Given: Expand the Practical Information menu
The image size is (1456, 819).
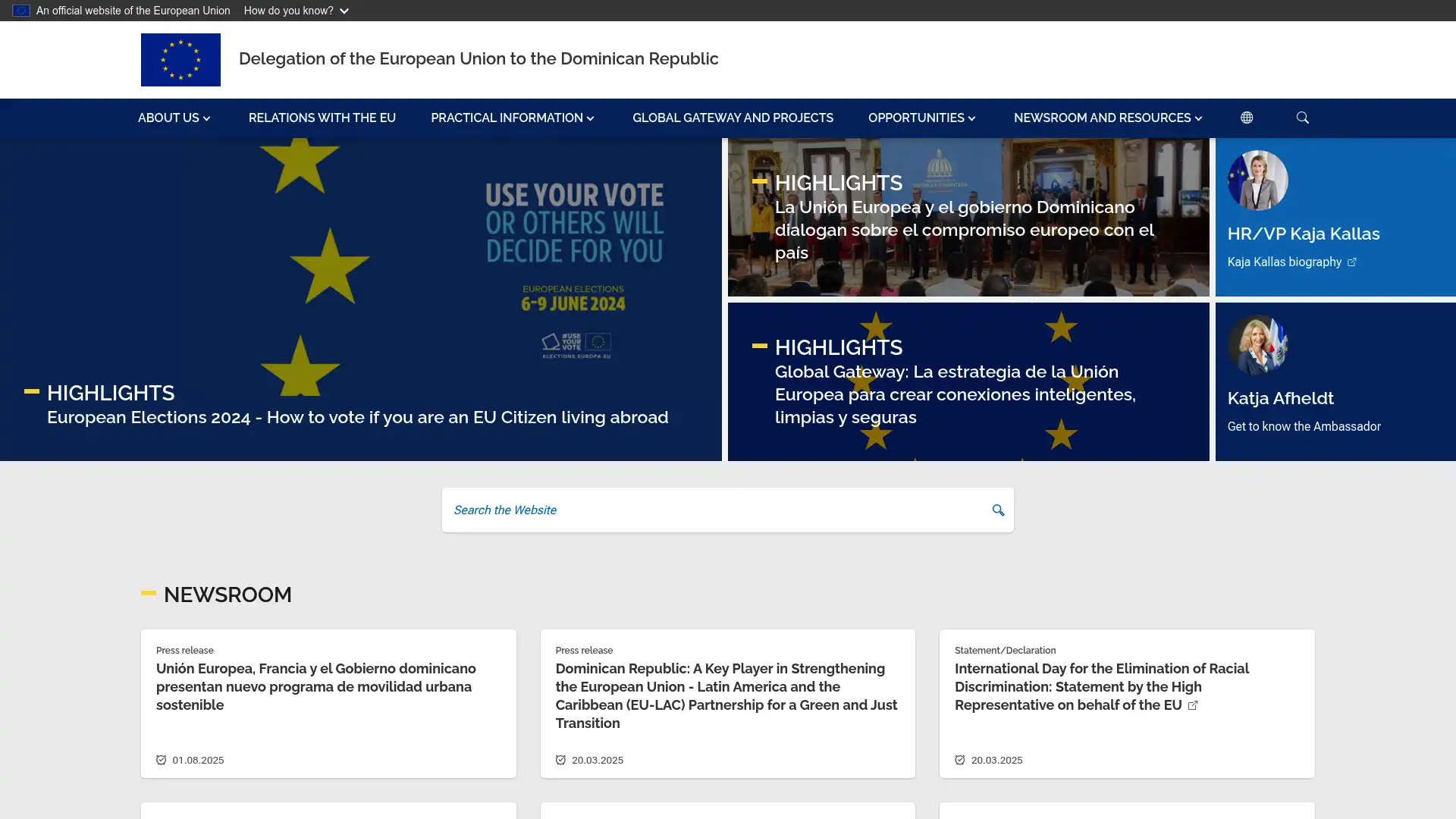Looking at the screenshot, I should click(513, 118).
